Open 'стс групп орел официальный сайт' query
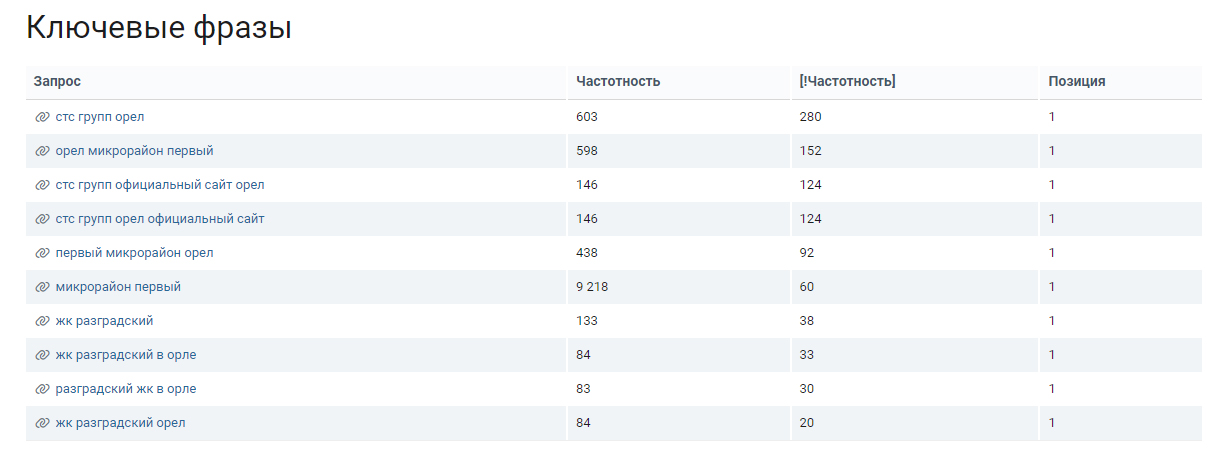1230x460 pixels. point(160,219)
